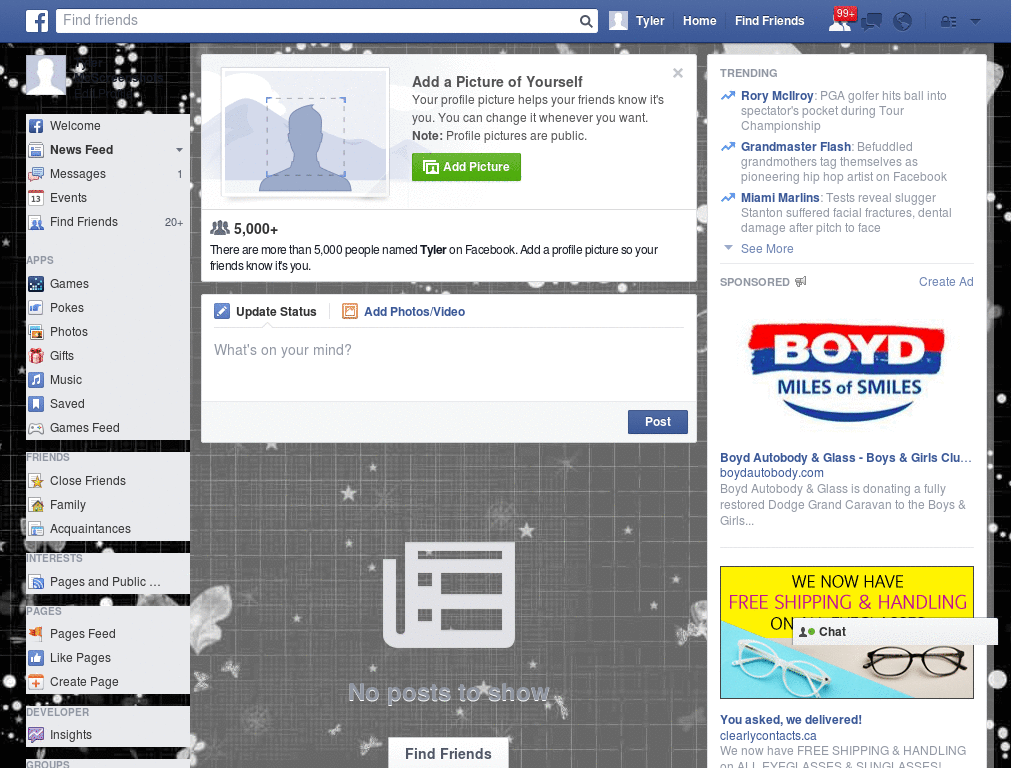Viewport: 1024px width, 768px height.
Task: Click the Games Feed controller icon
Action: pos(36,428)
